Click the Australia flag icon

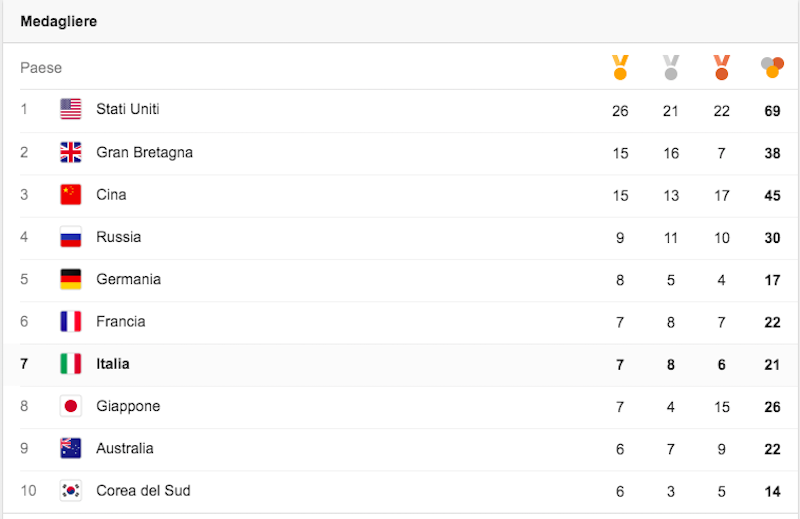click(70, 448)
